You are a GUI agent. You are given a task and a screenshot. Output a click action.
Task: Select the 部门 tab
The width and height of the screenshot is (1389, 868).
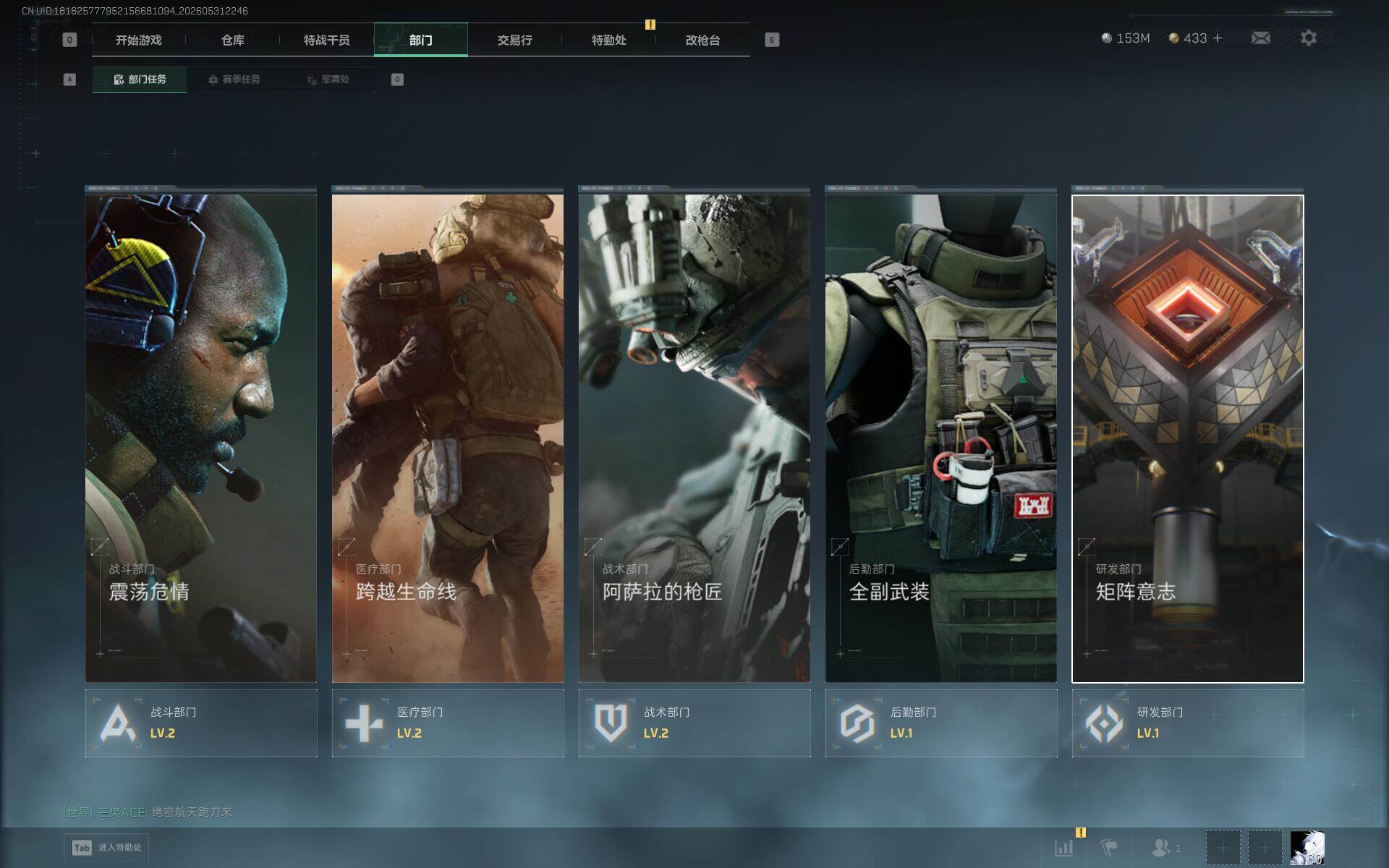421,40
